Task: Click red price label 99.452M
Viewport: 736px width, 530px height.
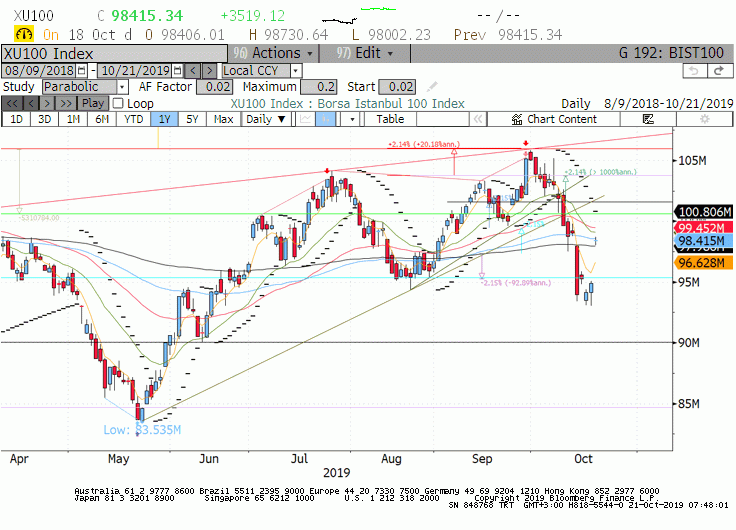Action: (x=703, y=228)
